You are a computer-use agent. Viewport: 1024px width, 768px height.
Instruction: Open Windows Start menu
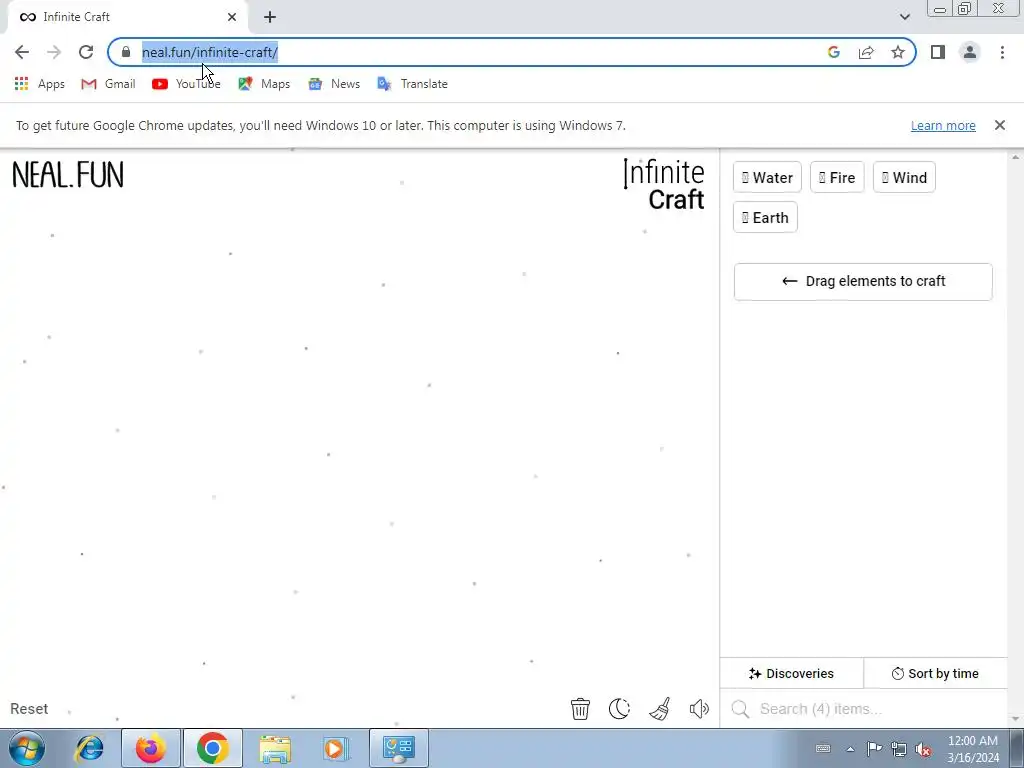(x=27, y=748)
